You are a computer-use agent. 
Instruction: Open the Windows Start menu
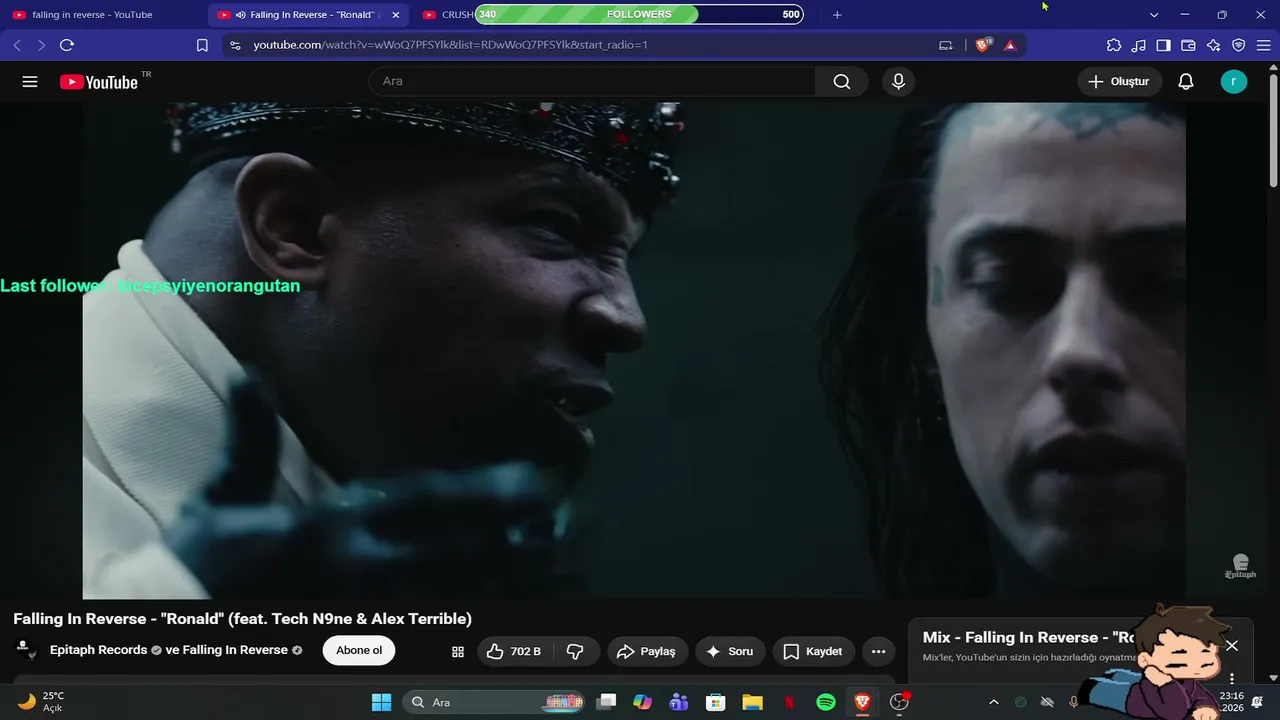coord(381,702)
